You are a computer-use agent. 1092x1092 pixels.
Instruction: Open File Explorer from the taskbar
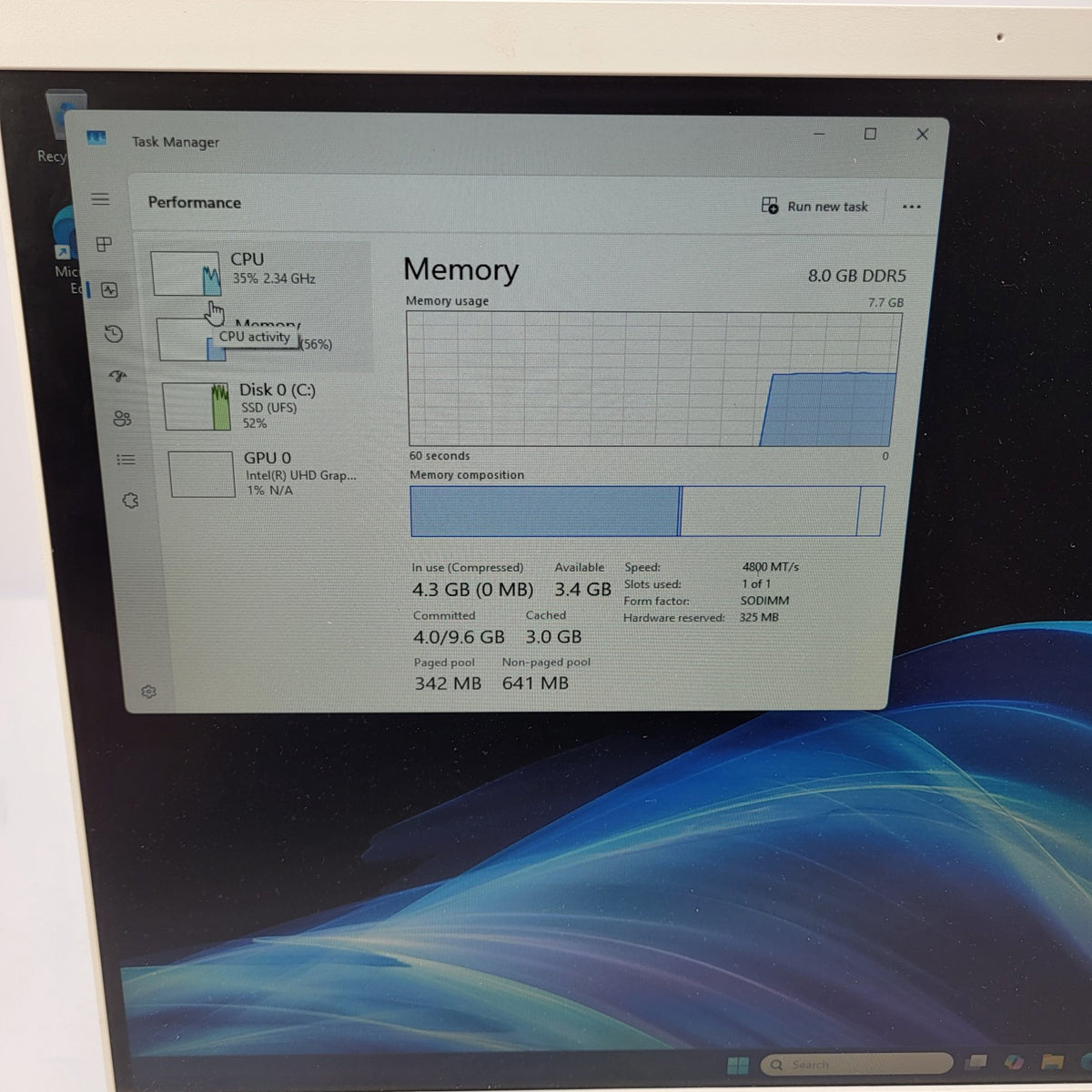coord(1052,1061)
